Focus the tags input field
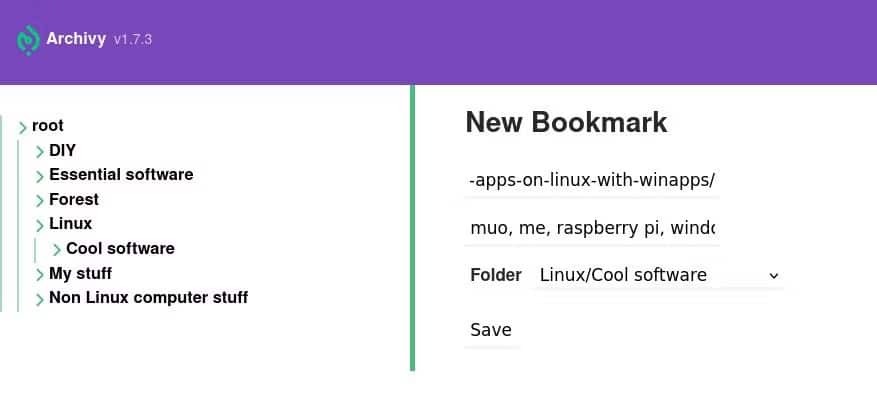877x396 pixels. [592, 229]
